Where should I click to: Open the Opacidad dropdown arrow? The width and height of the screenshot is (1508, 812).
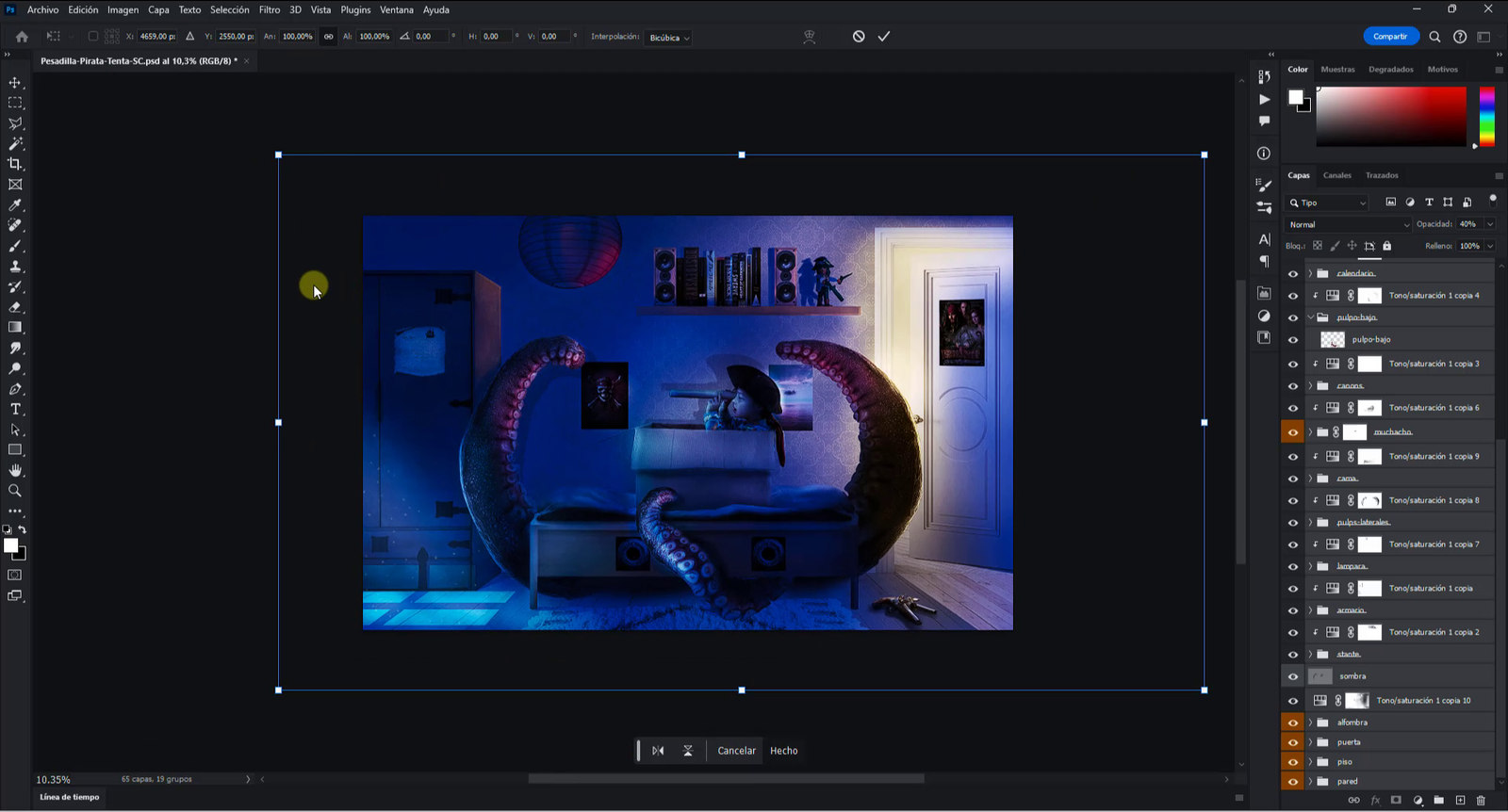click(x=1490, y=224)
